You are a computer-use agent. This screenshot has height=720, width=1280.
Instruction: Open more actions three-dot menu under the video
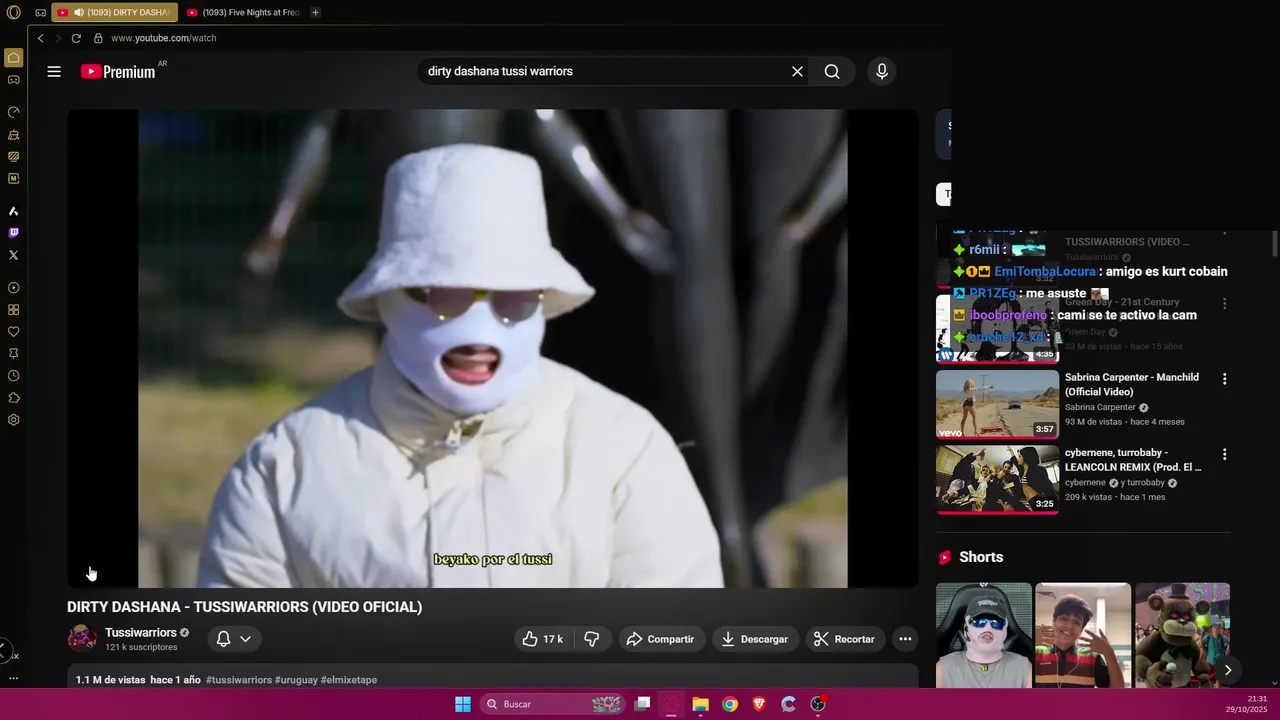pyautogui.click(x=905, y=639)
